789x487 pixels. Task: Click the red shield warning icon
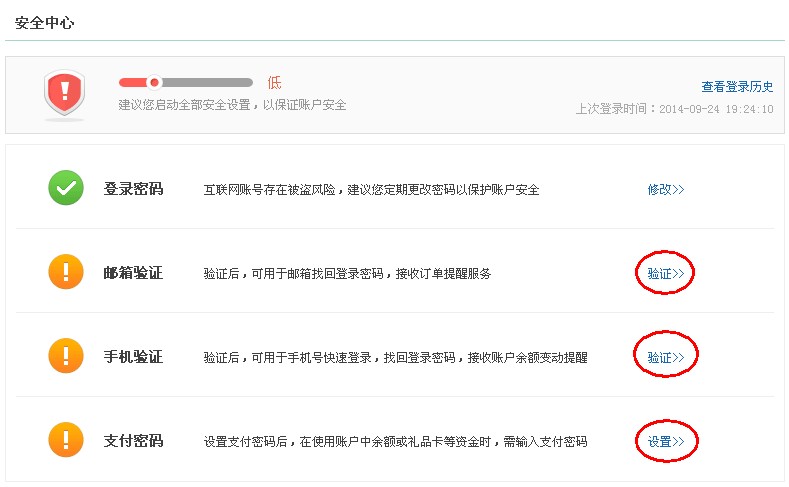pyautogui.click(x=64, y=94)
